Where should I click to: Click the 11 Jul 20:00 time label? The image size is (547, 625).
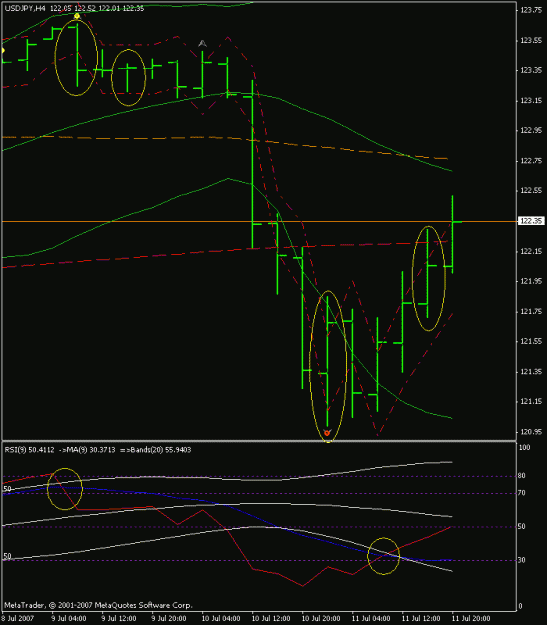click(471, 618)
